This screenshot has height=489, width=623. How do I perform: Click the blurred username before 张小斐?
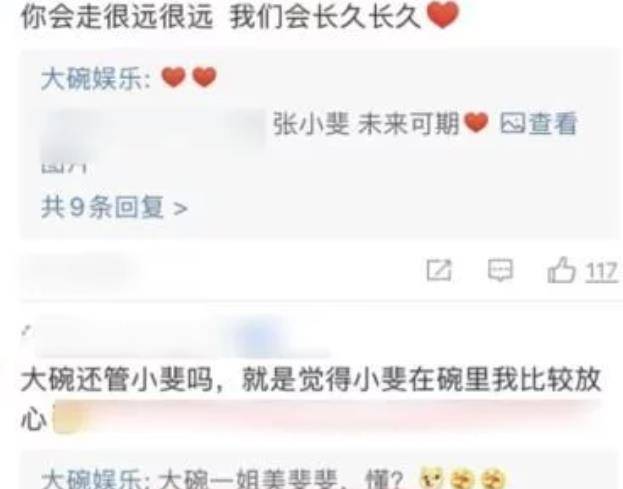click(x=154, y=130)
